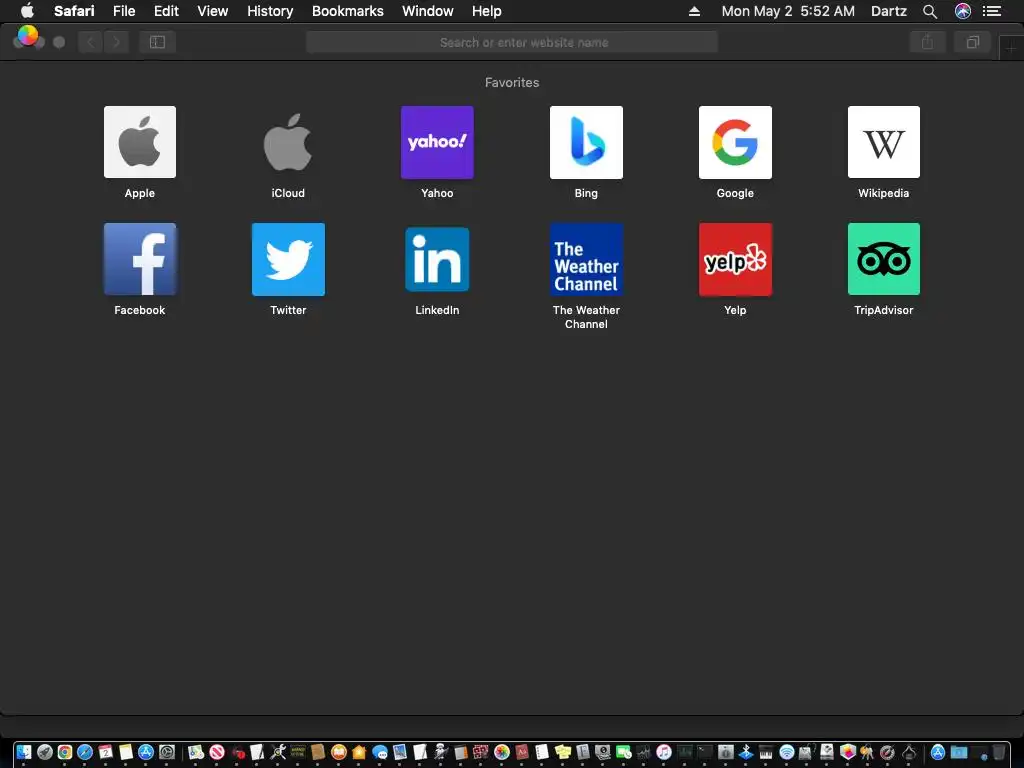Open the Help menu
The width and height of the screenshot is (1024, 768).
point(487,11)
